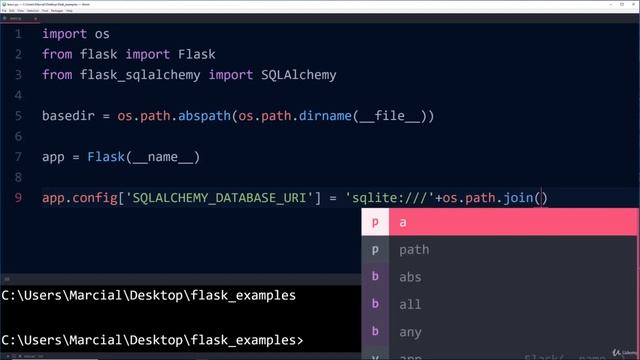Viewport: 640px width, 360px height.
Task: Choose the 'all' autocomplete suggestion
Action: point(500,304)
